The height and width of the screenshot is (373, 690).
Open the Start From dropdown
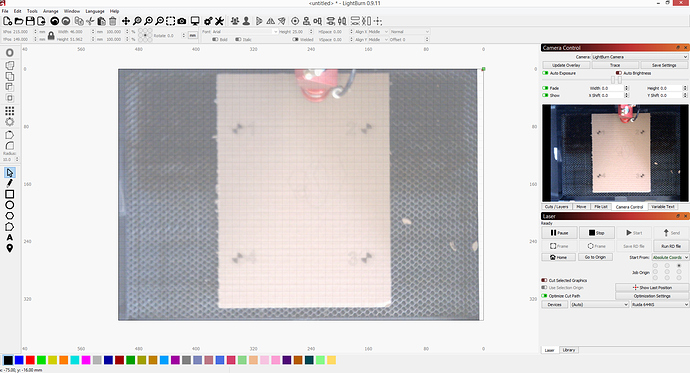tap(670, 257)
